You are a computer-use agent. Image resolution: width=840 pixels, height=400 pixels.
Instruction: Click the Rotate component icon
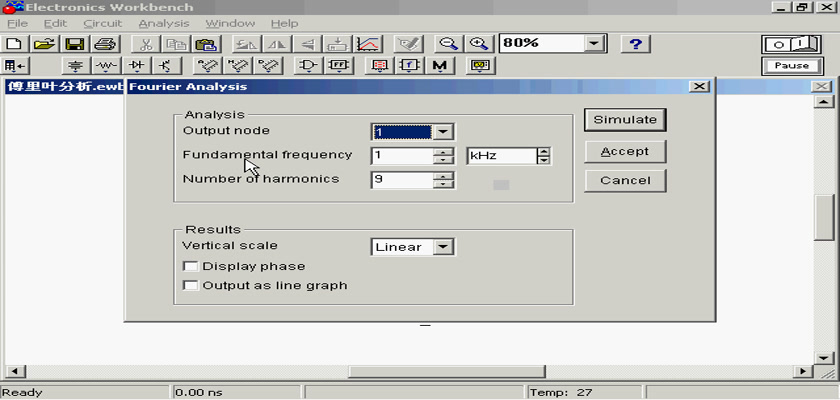245,44
